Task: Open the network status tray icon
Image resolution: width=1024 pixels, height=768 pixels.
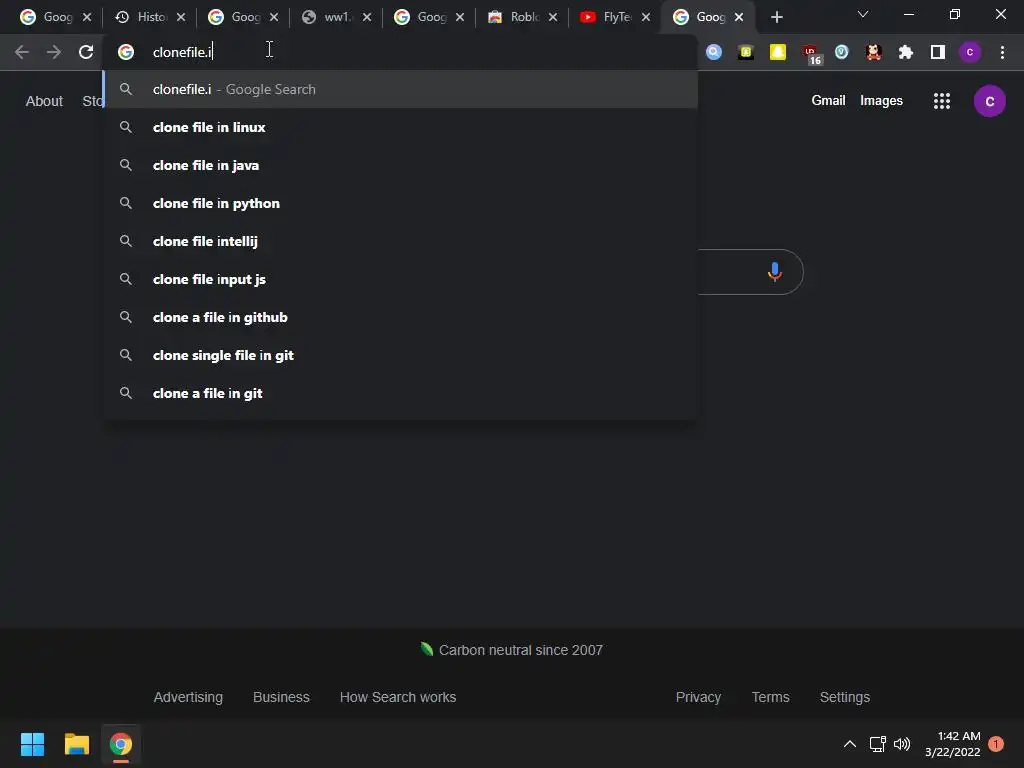Action: [x=877, y=744]
